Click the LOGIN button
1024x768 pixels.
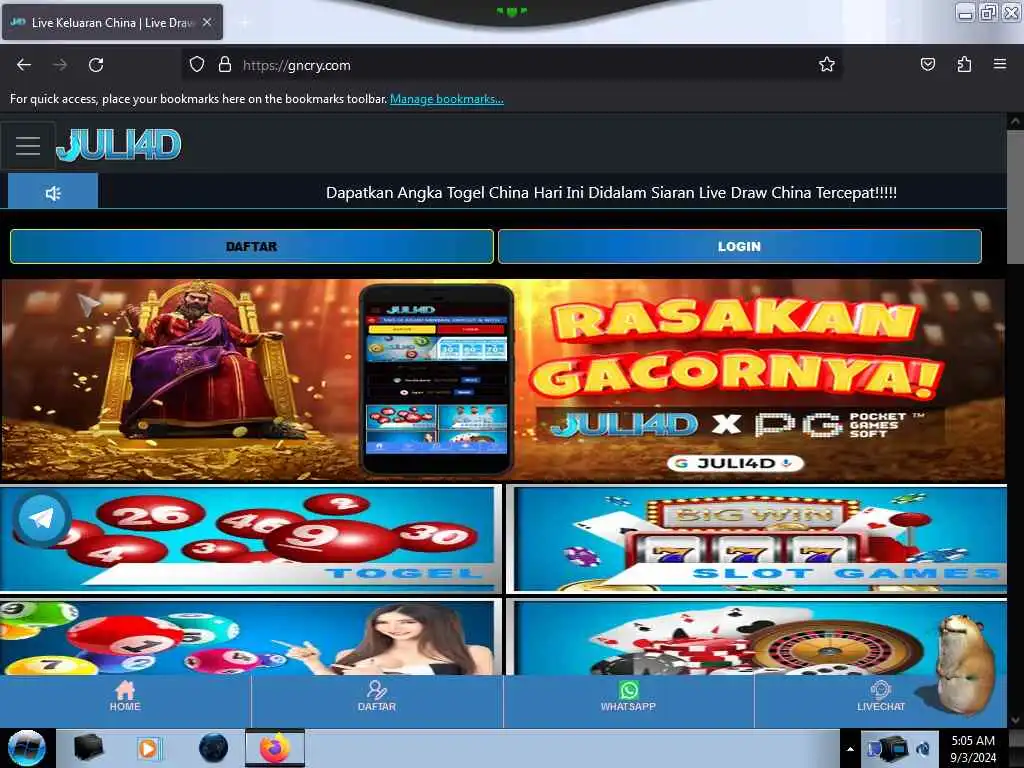[739, 246]
